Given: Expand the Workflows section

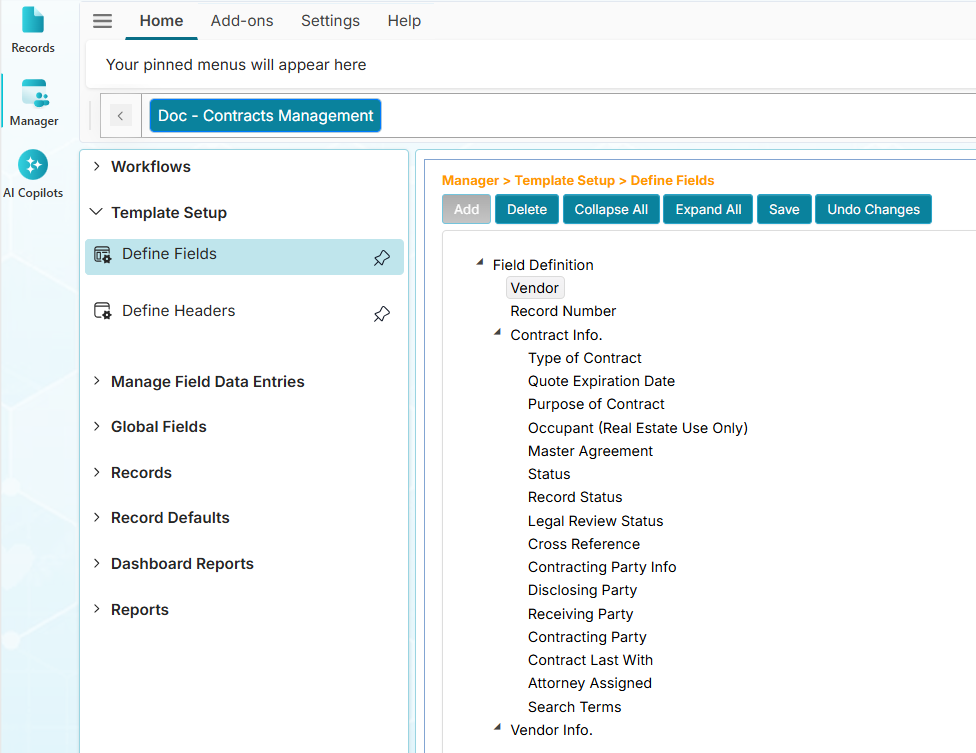Looking at the screenshot, I should (95, 167).
